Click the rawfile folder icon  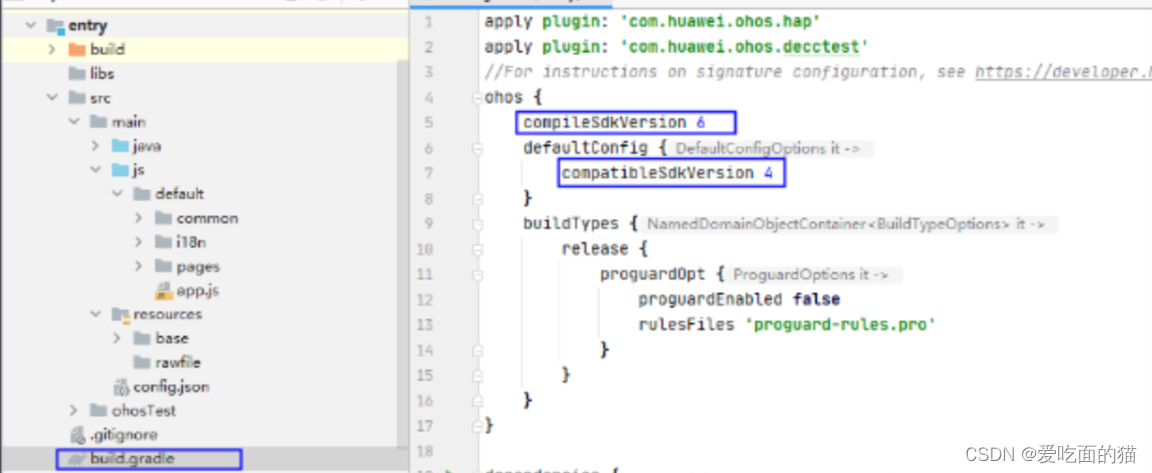point(142,362)
